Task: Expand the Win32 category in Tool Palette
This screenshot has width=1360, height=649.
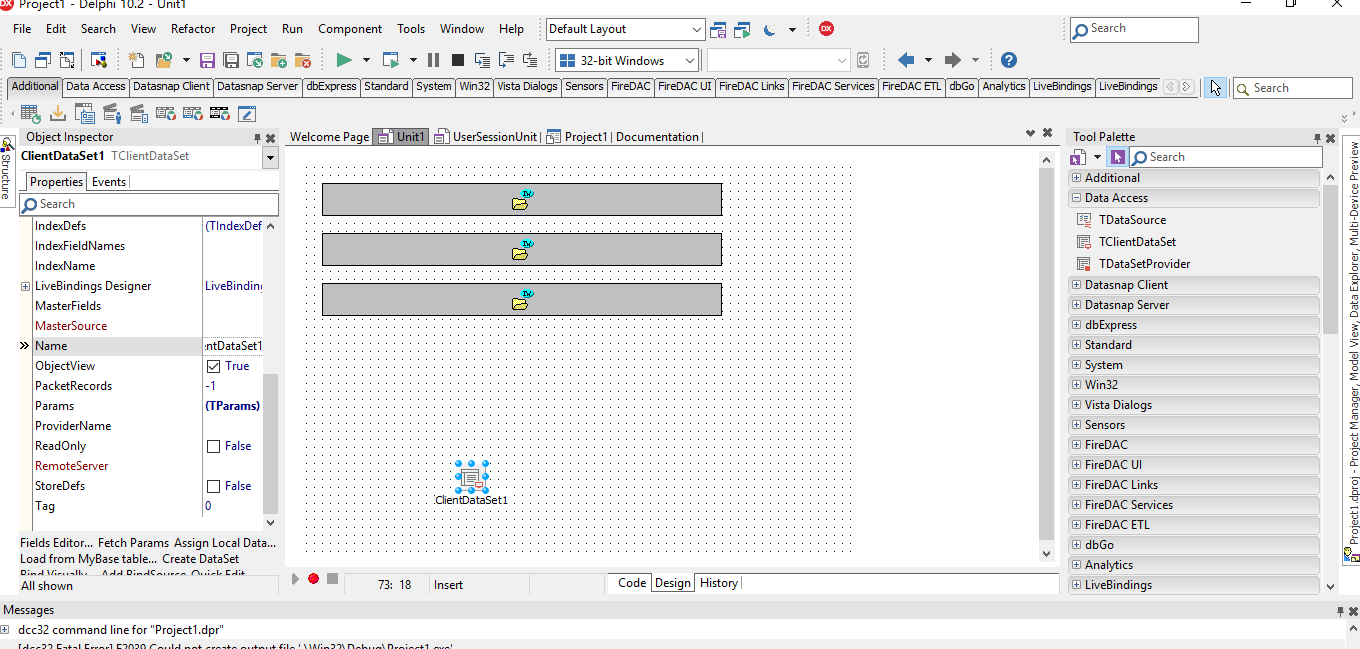Action: point(1076,385)
